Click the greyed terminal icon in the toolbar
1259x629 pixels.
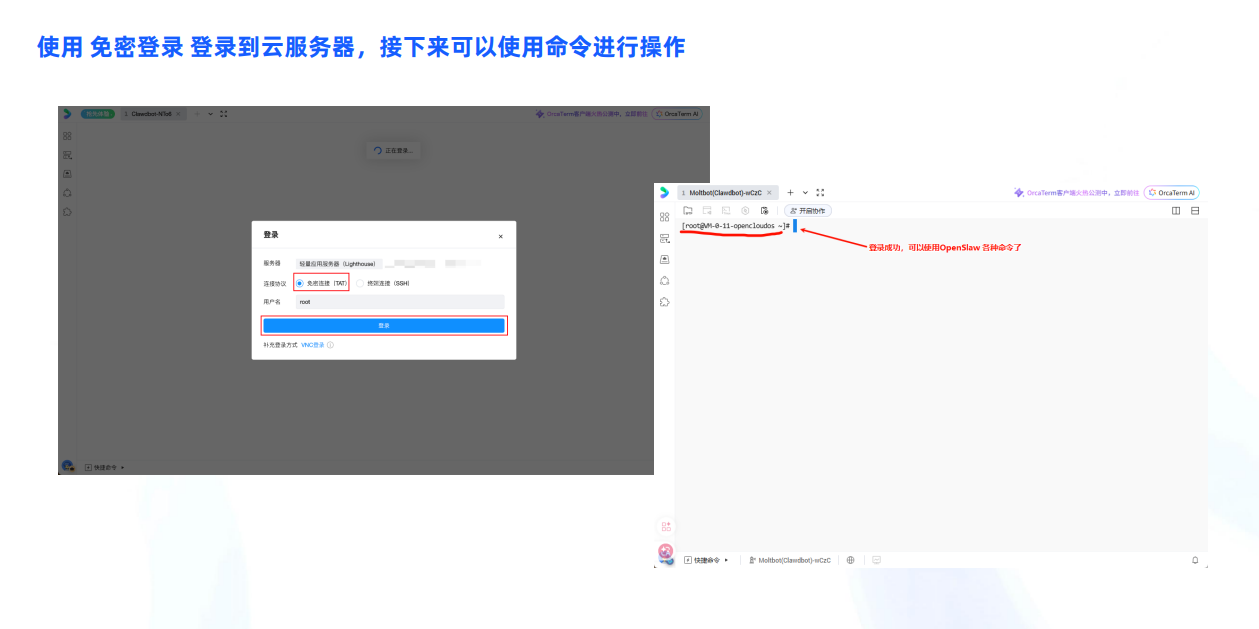click(726, 210)
